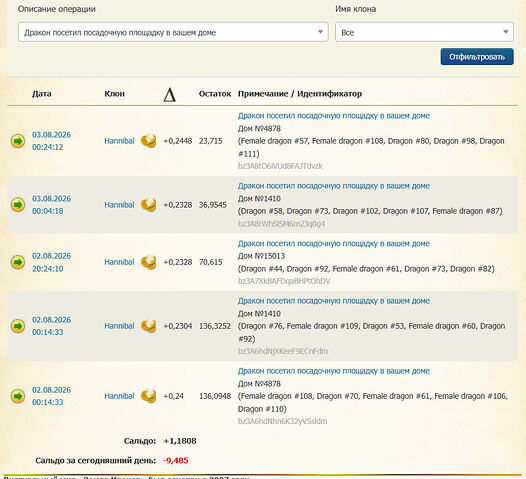The height and width of the screenshot is (479, 526).
Task: Click gold coins icon next to +0,2448
Action: (x=148, y=141)
